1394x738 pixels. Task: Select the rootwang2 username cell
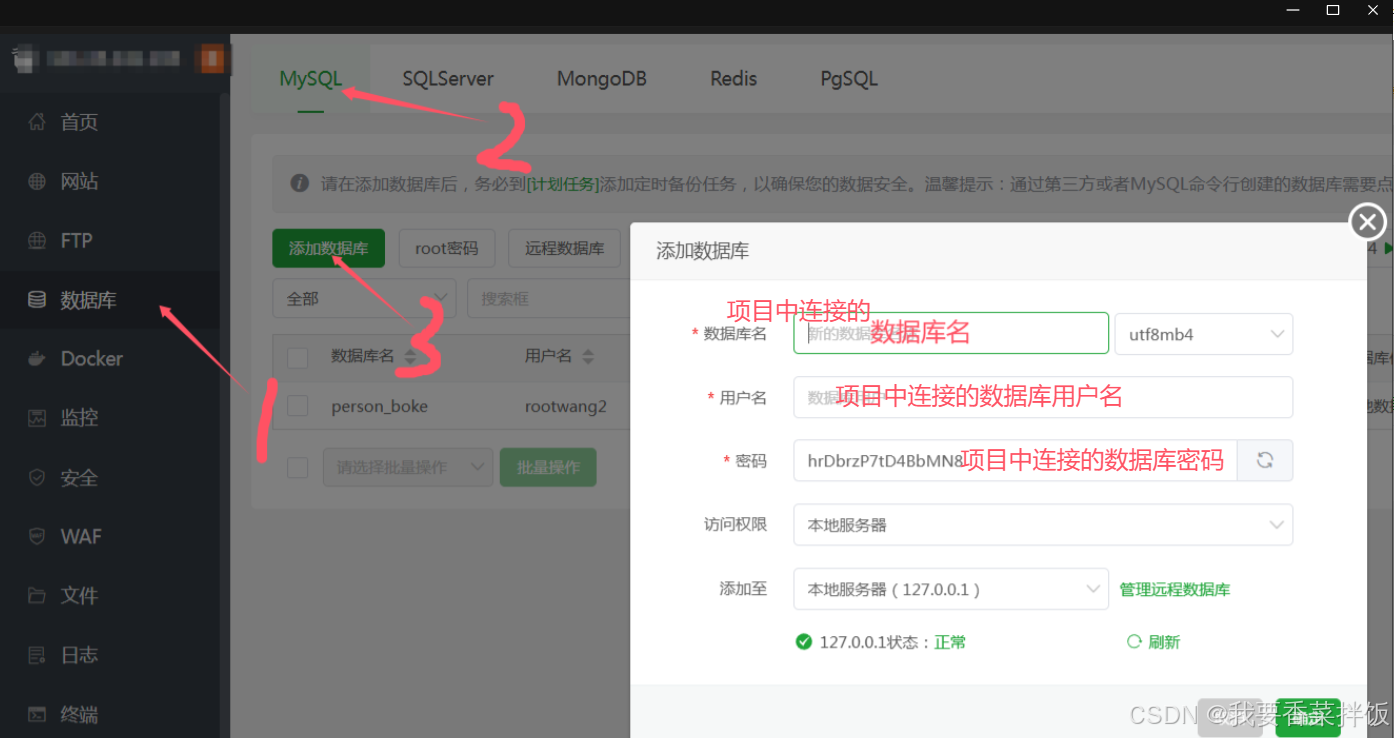coord(566,406)
